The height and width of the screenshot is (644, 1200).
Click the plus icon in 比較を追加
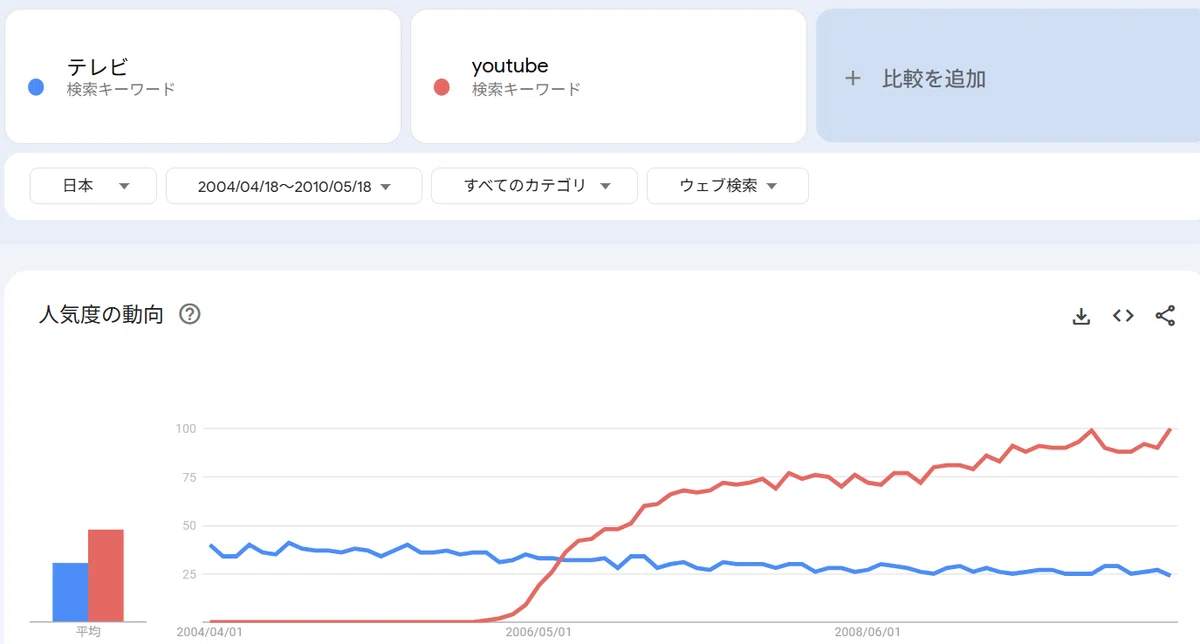point(853,78)
